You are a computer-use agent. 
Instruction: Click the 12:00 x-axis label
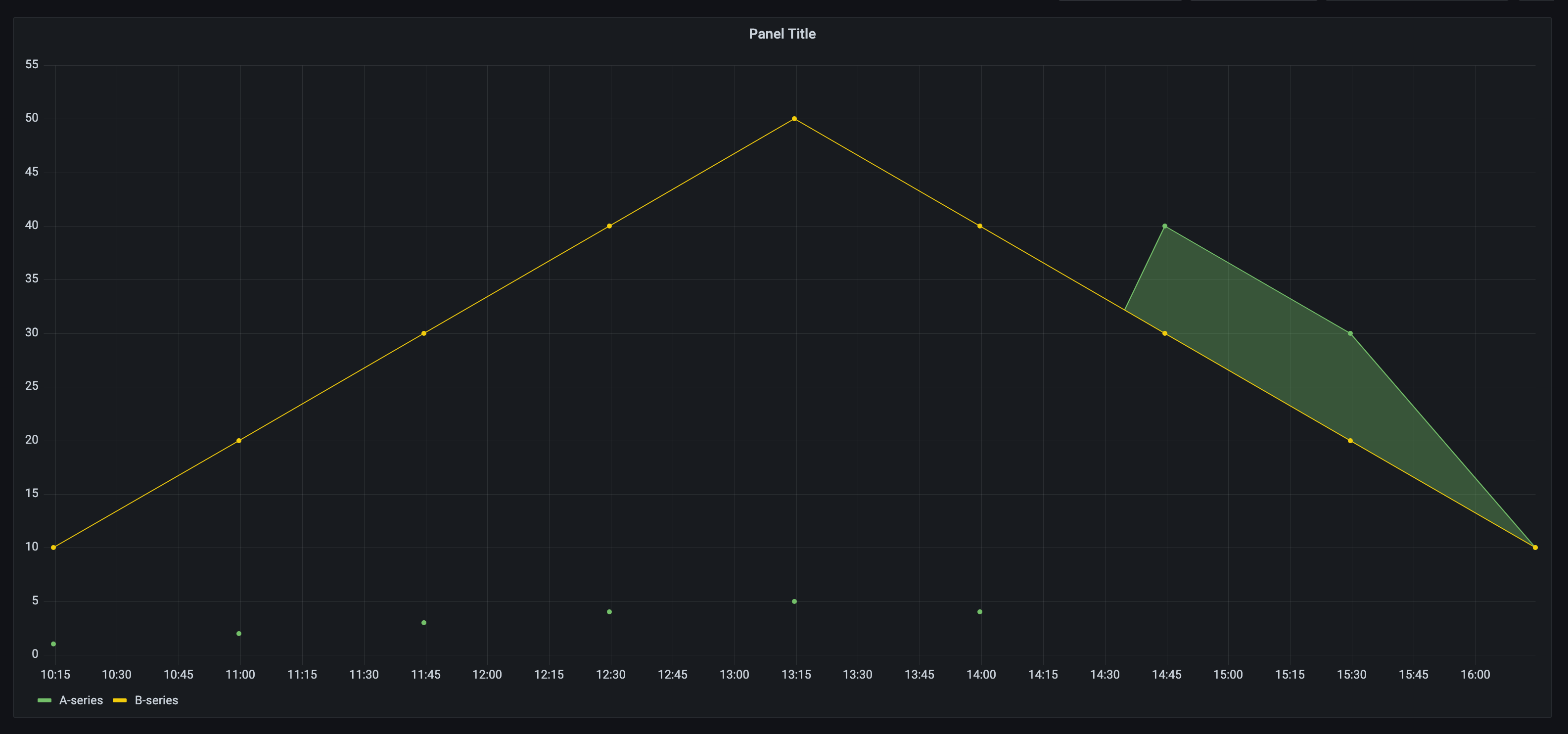pos(487,674)
